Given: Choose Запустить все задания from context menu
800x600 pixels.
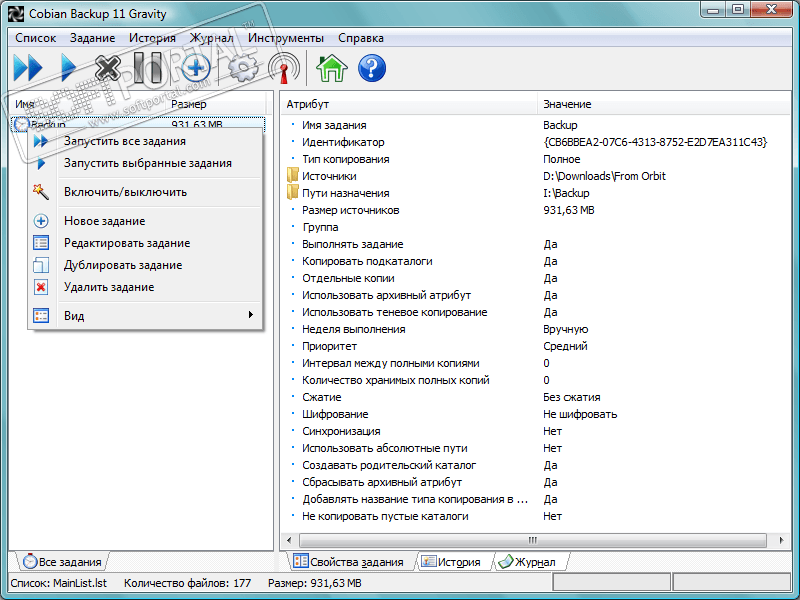Looking at the screenshot, I should pos(145,141).
